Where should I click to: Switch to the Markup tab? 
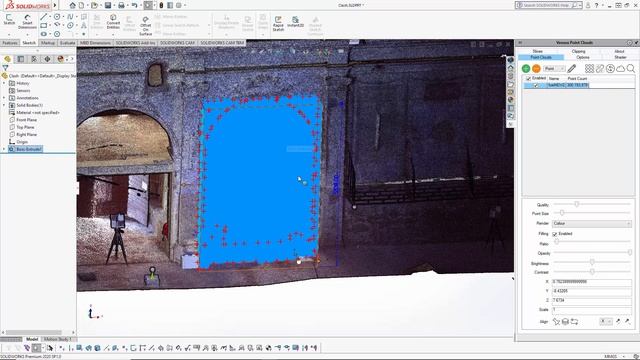tap(48, 43)
